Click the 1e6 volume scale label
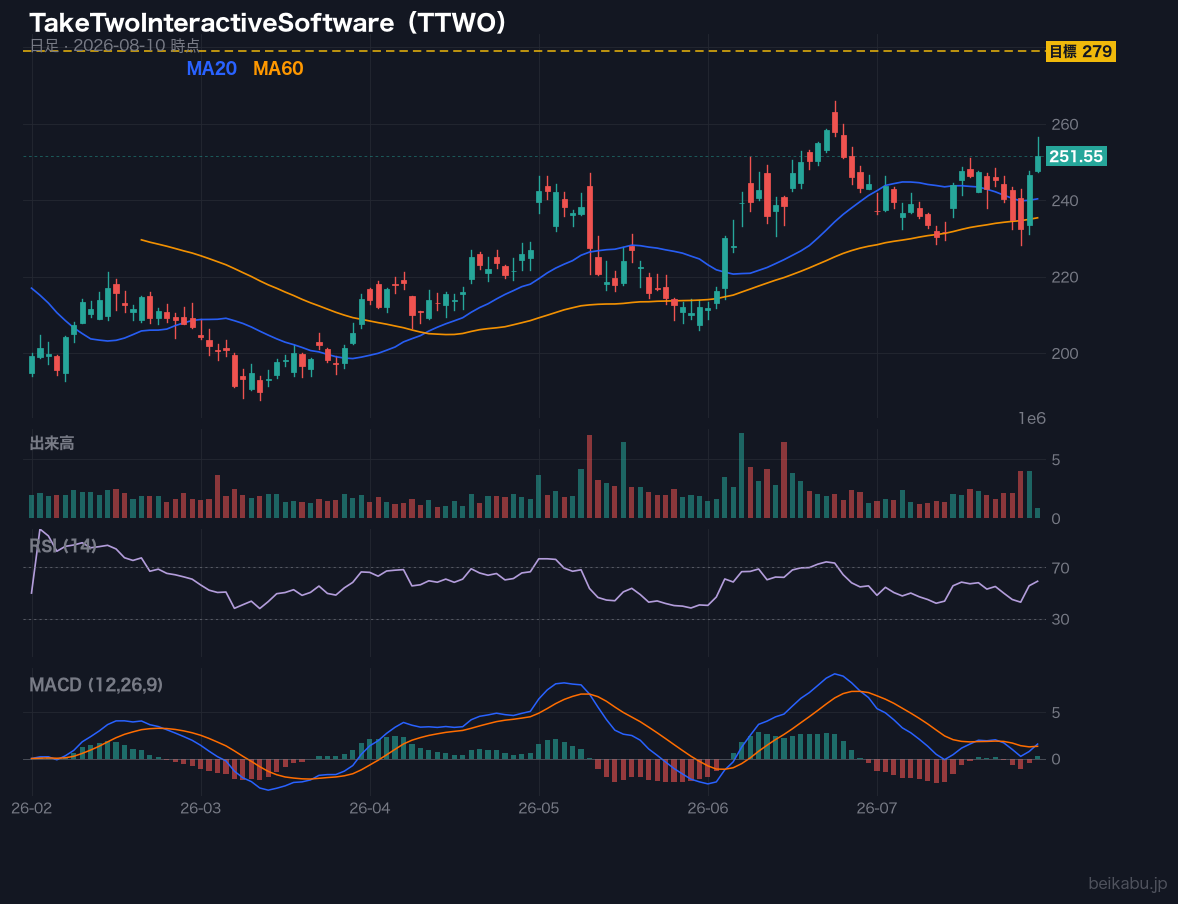1178x904 pixels. click(x=1032, y=419)
